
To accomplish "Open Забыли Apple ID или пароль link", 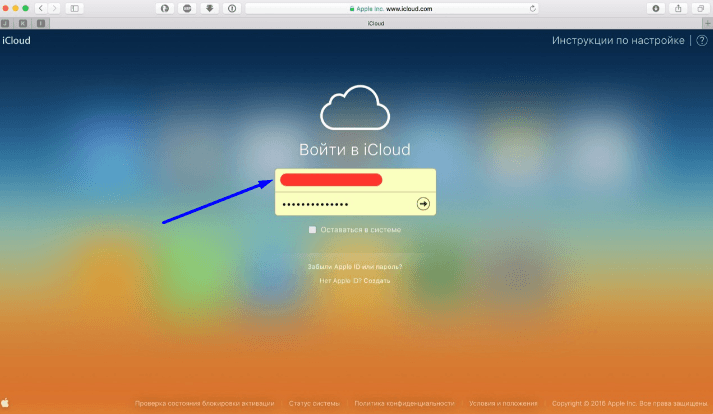I will [x=355, y=267].
